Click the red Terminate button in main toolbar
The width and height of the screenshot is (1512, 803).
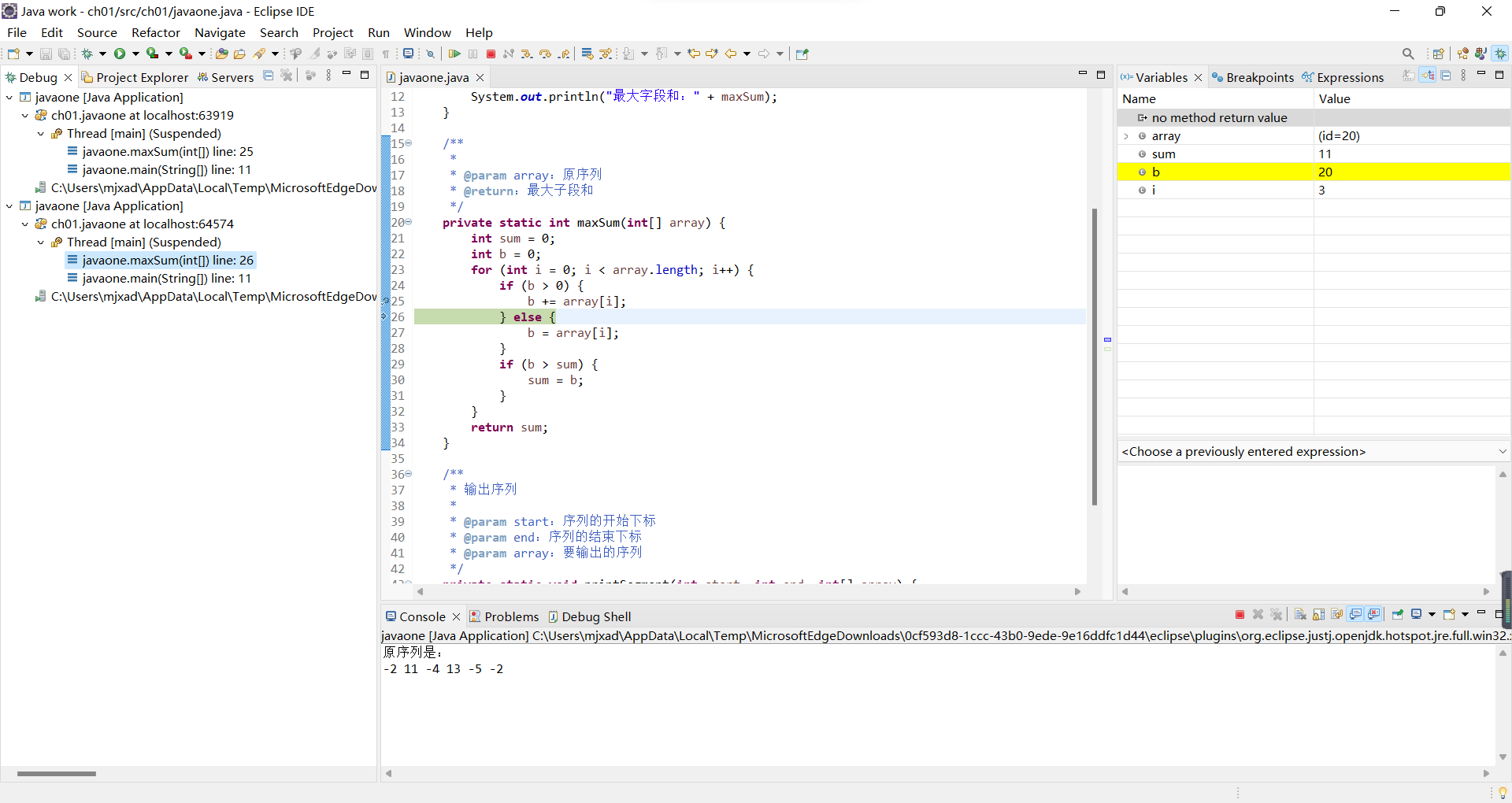(x=491, y=54)
